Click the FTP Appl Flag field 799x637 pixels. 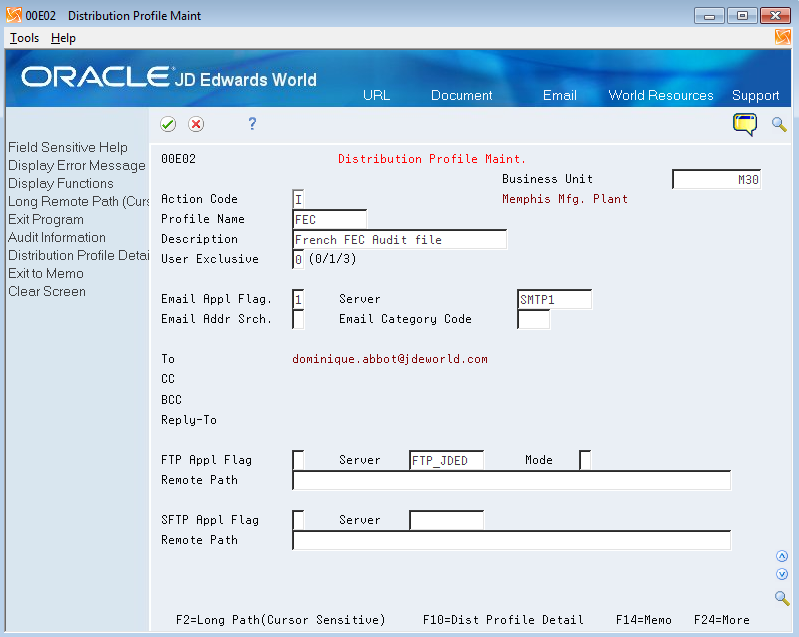pyautogui.click(x=298, y=460)
